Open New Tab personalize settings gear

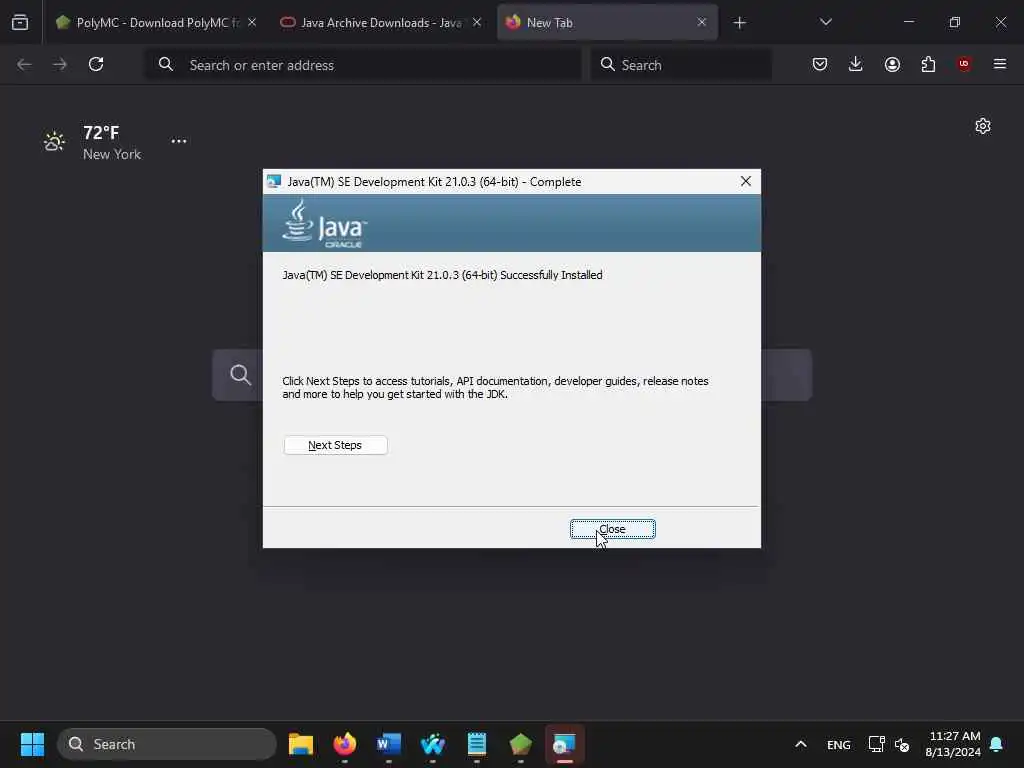click(x=983, y=126)
